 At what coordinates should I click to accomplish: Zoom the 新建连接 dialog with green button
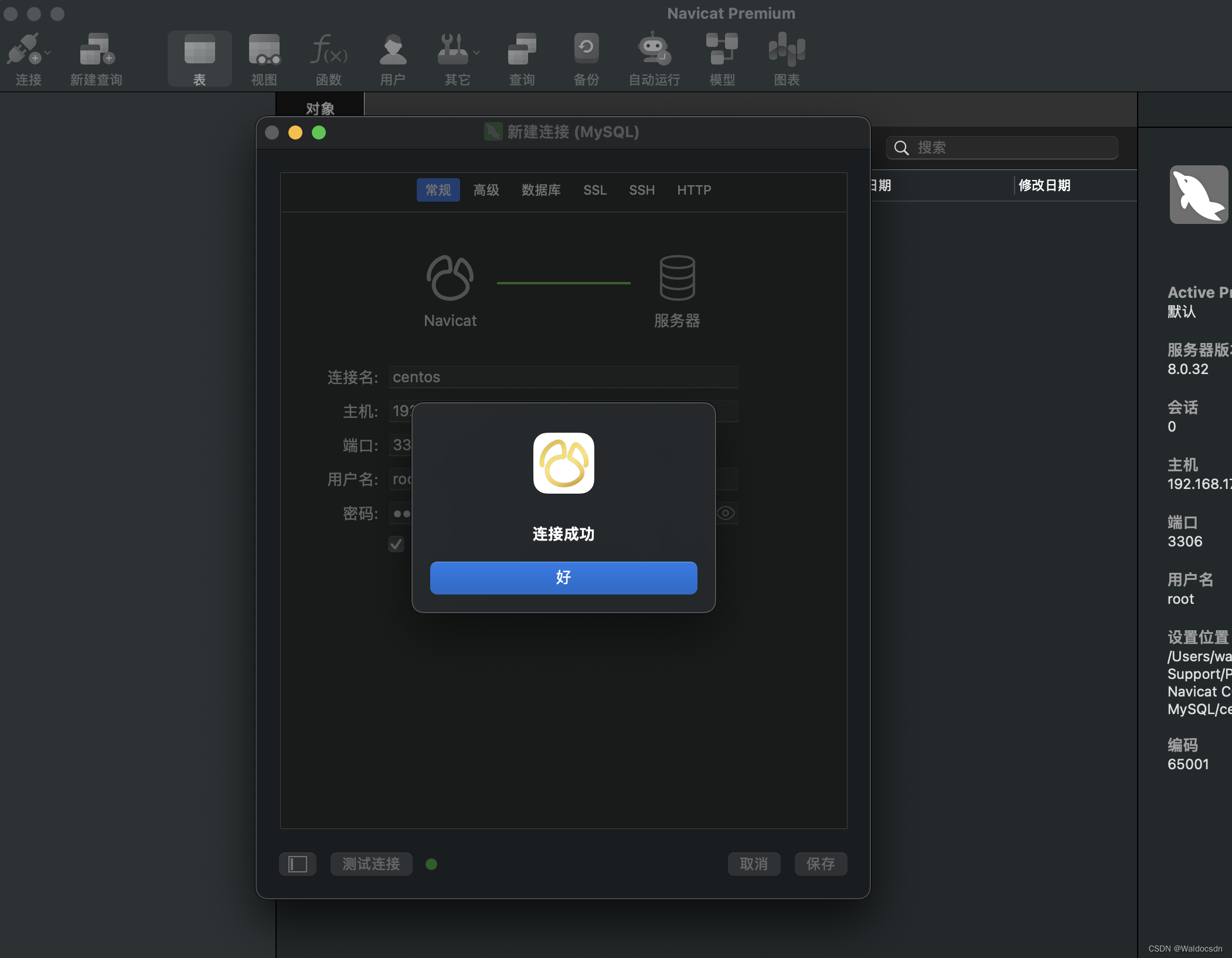(319, 133)
